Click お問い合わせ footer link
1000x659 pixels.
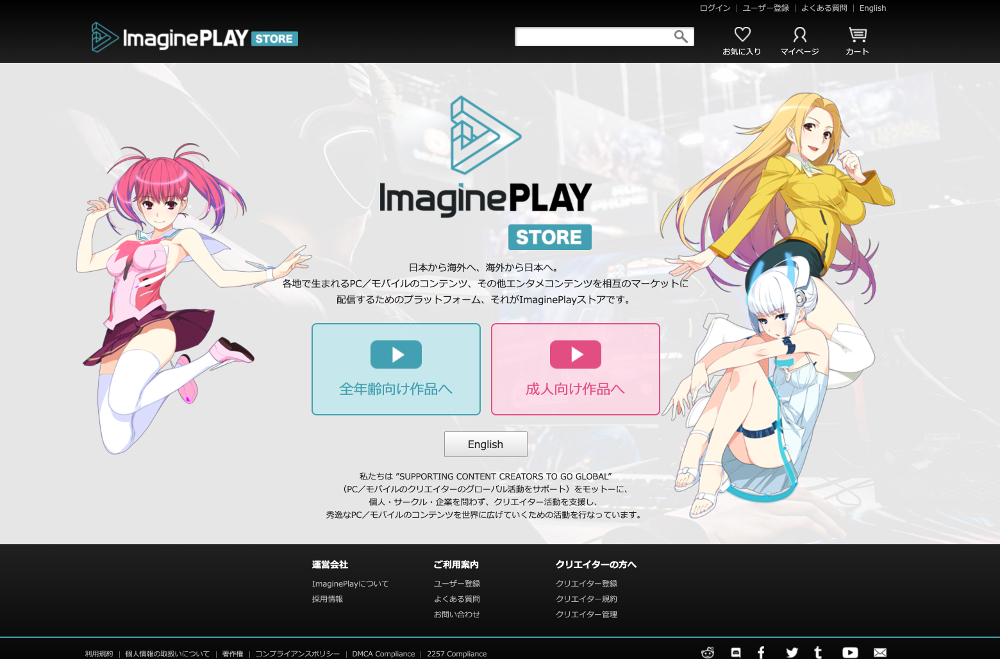(x=457, y=614)
